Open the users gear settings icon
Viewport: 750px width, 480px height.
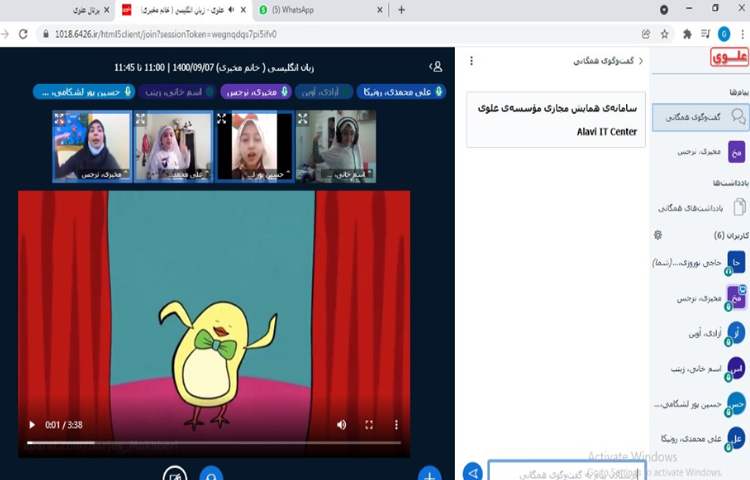click(658, 235)
